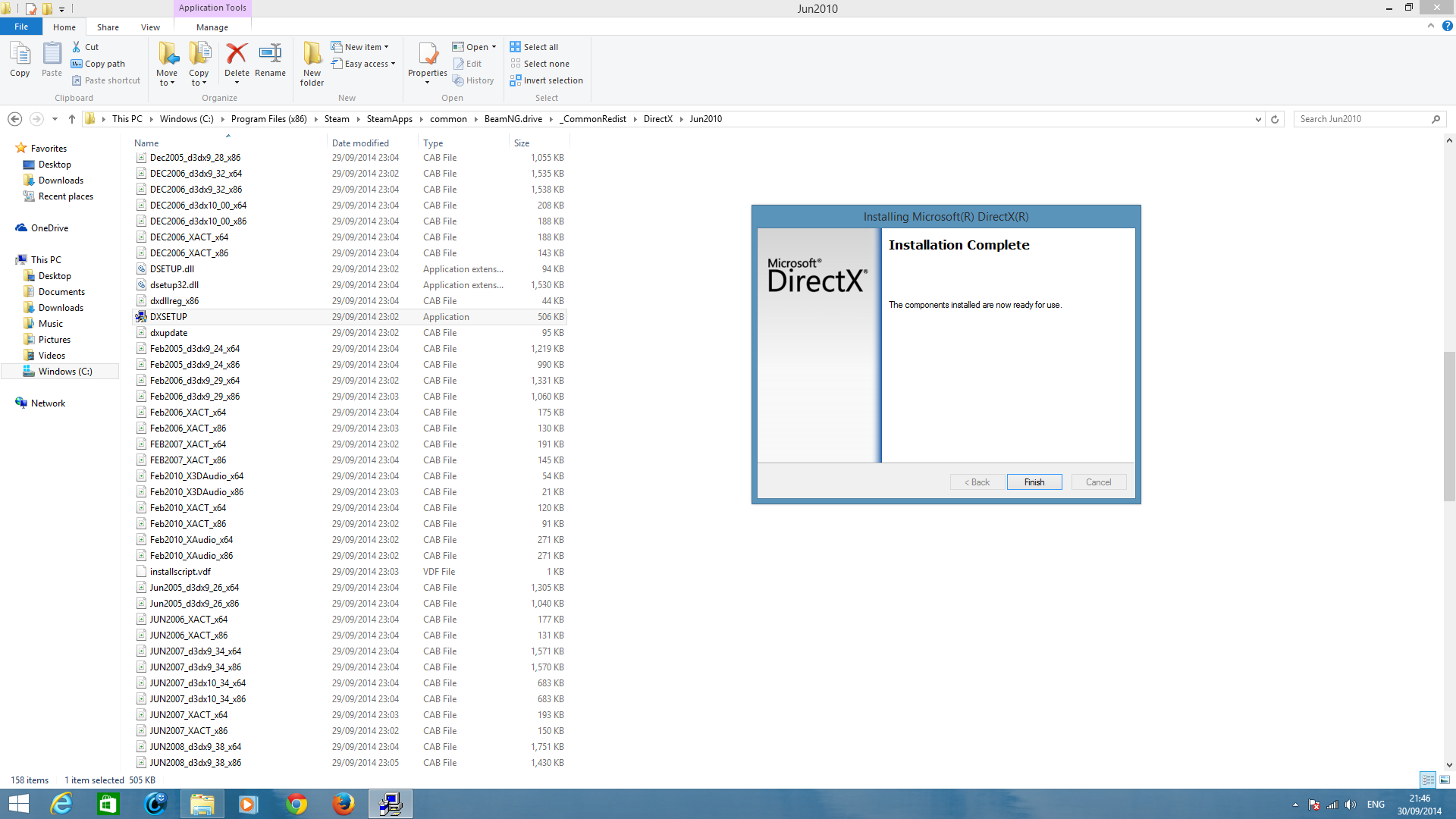Click Cancel in the DirectX installer

(1098, 482)
